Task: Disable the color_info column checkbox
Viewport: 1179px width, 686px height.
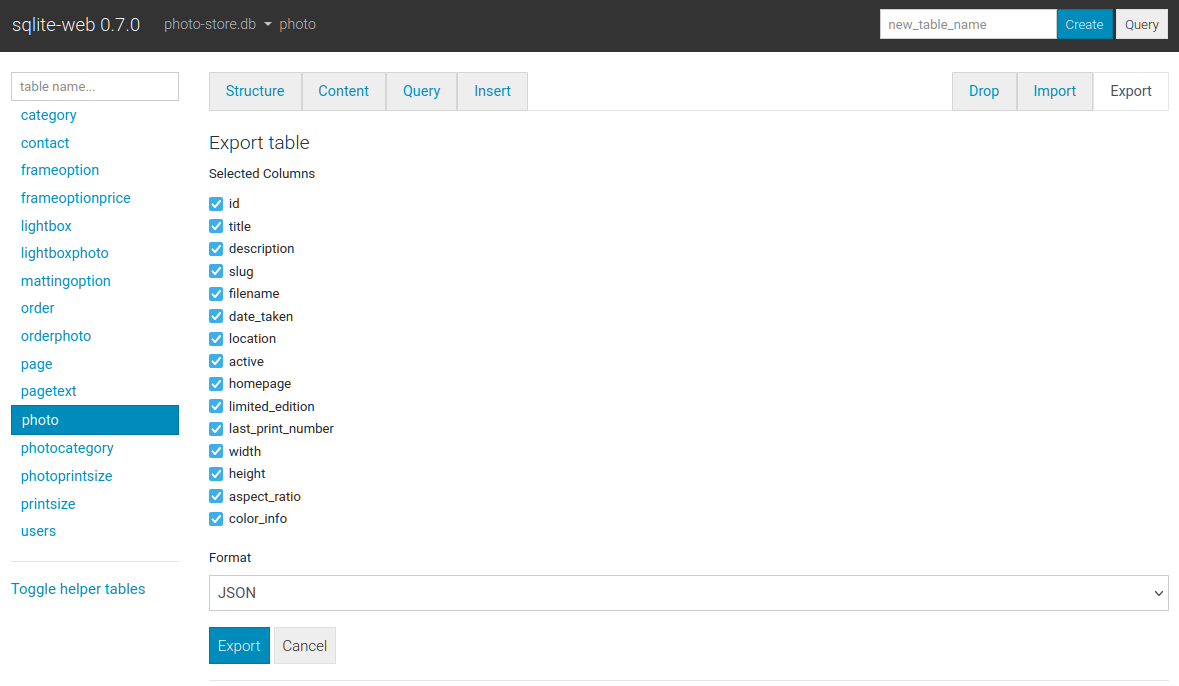Action: (216, 519)
